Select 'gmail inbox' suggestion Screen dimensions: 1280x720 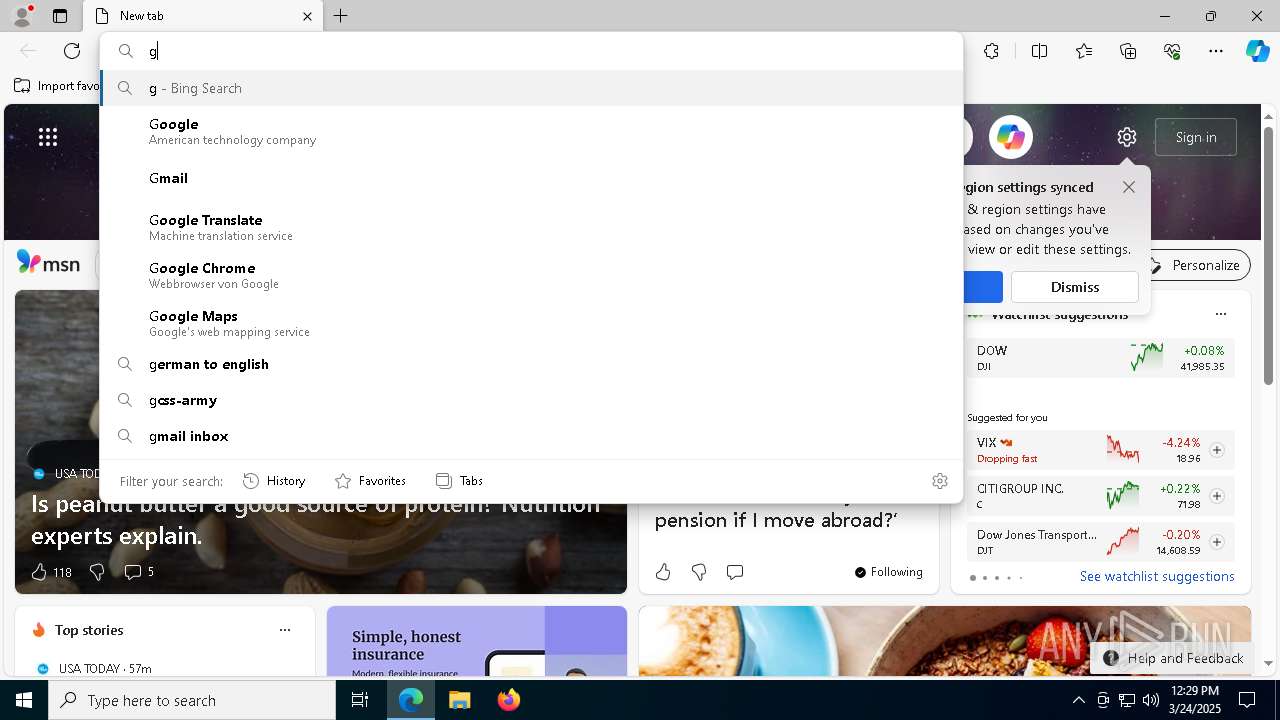[x=531, y=436]
